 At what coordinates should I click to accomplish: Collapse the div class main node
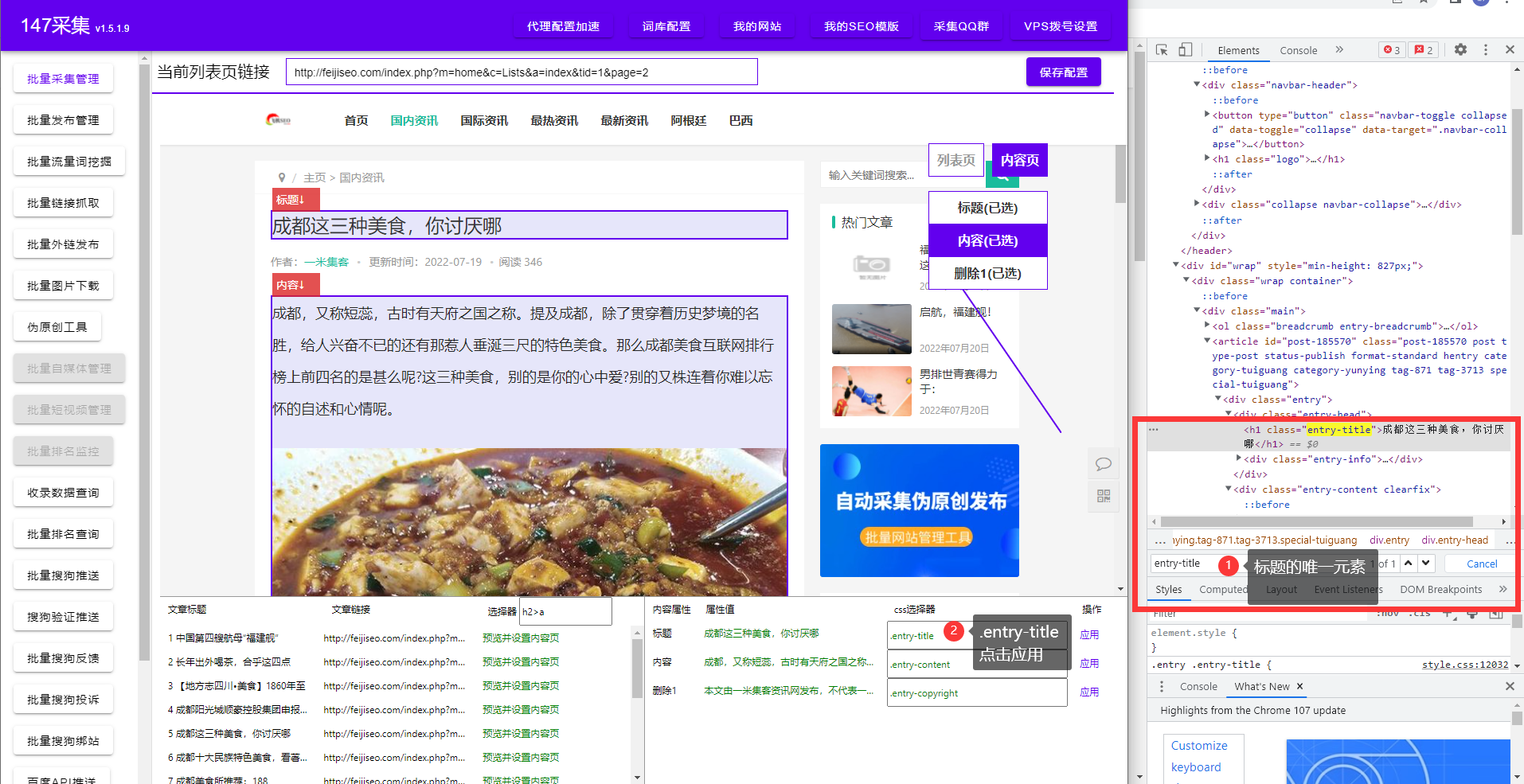(x=1197, y=310)
